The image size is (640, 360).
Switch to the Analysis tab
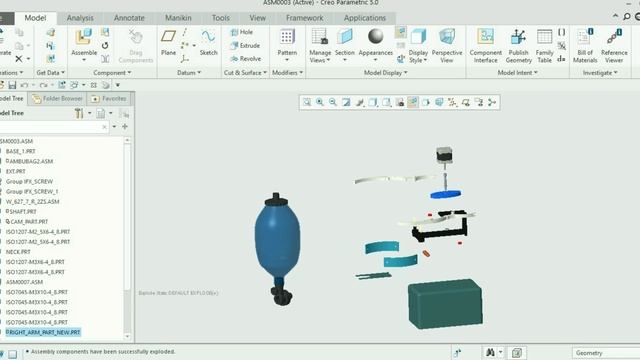click(x=80, y=18)
